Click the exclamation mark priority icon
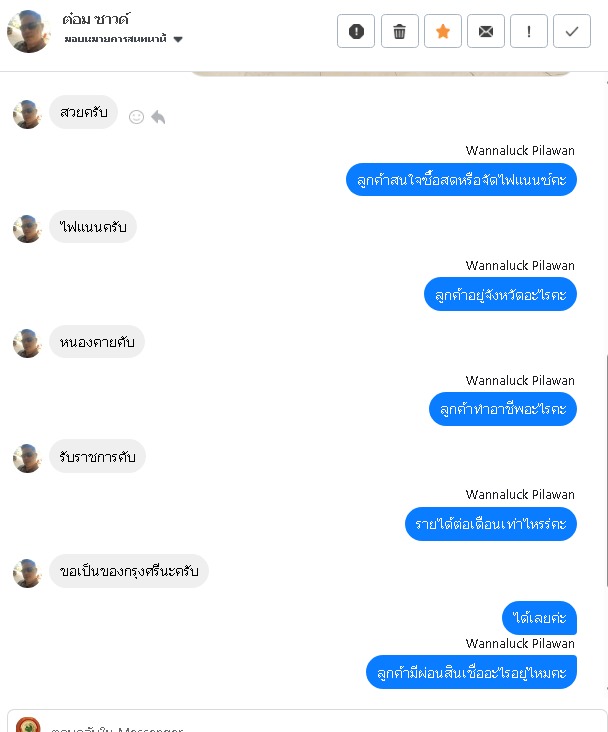608x732 pixels. pyautogui.click(x=529, y=31)
